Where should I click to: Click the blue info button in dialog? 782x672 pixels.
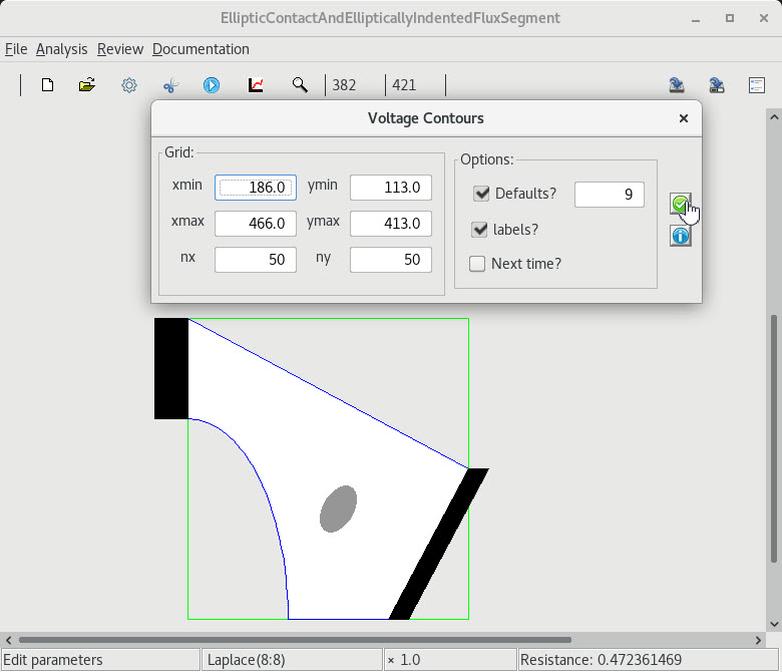[680, 236]
